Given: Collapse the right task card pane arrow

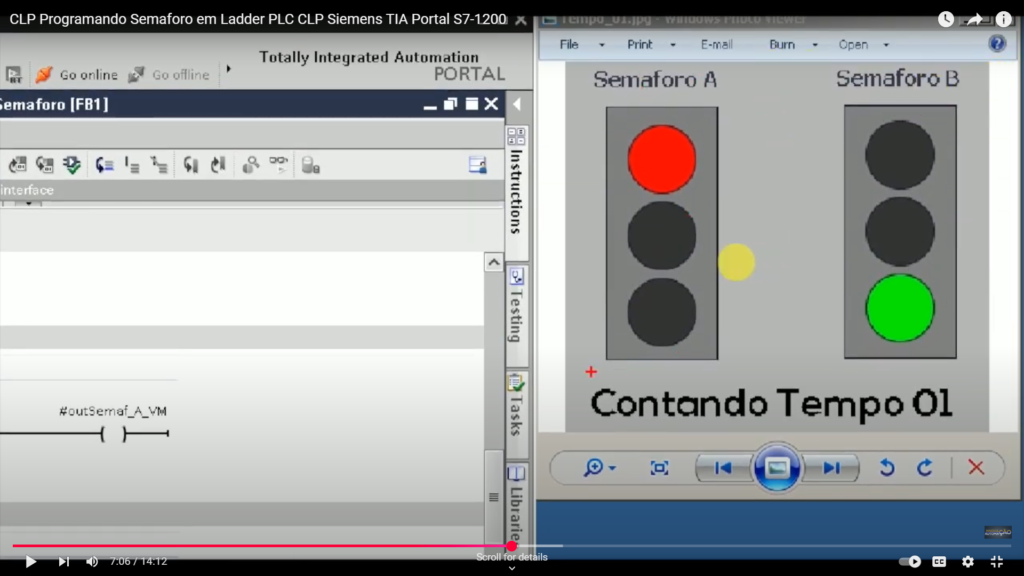Looking at the screenshot, I should coord(517,104).
